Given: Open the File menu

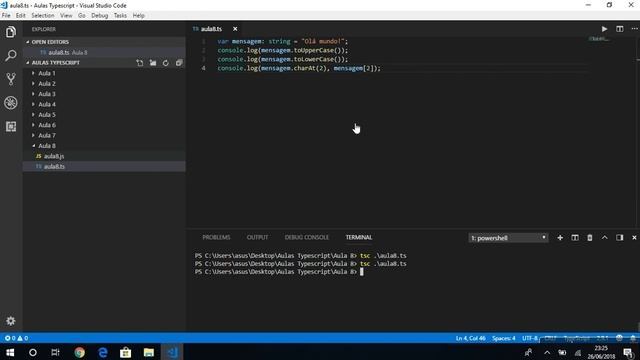Looking at the screenshot, I should click(x=6, y=16).
